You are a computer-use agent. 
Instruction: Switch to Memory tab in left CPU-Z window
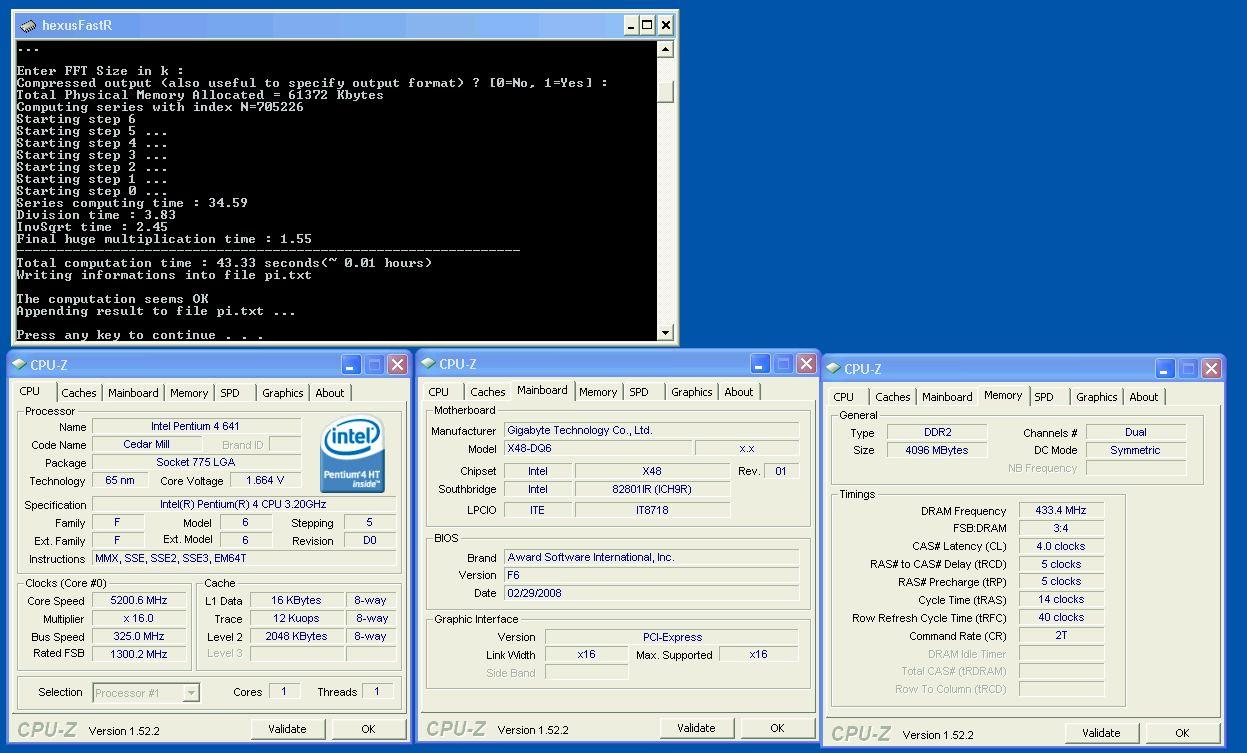pyautogui.click(x=188, y=393)
